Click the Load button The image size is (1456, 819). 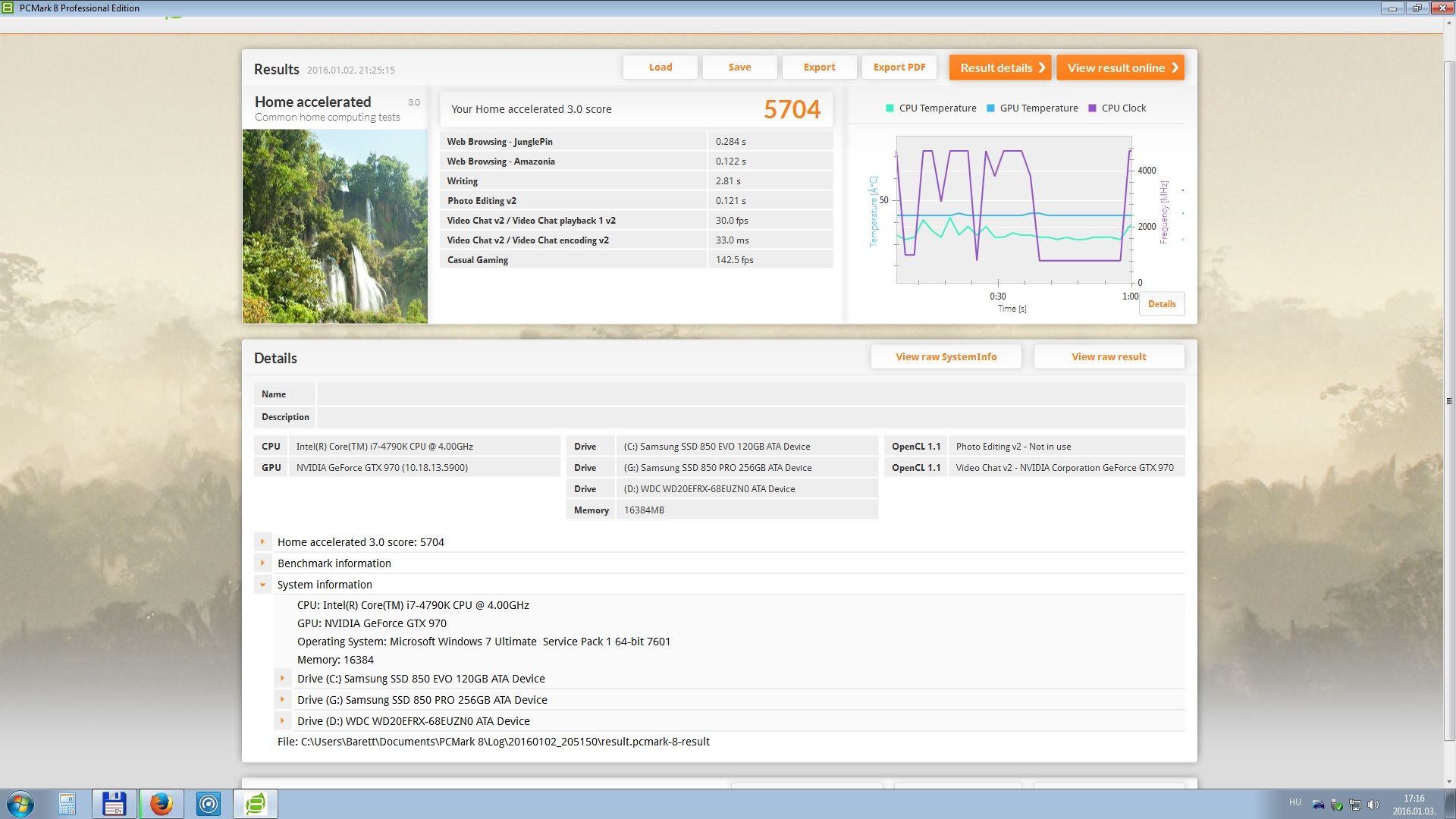[x=661, y=67]
